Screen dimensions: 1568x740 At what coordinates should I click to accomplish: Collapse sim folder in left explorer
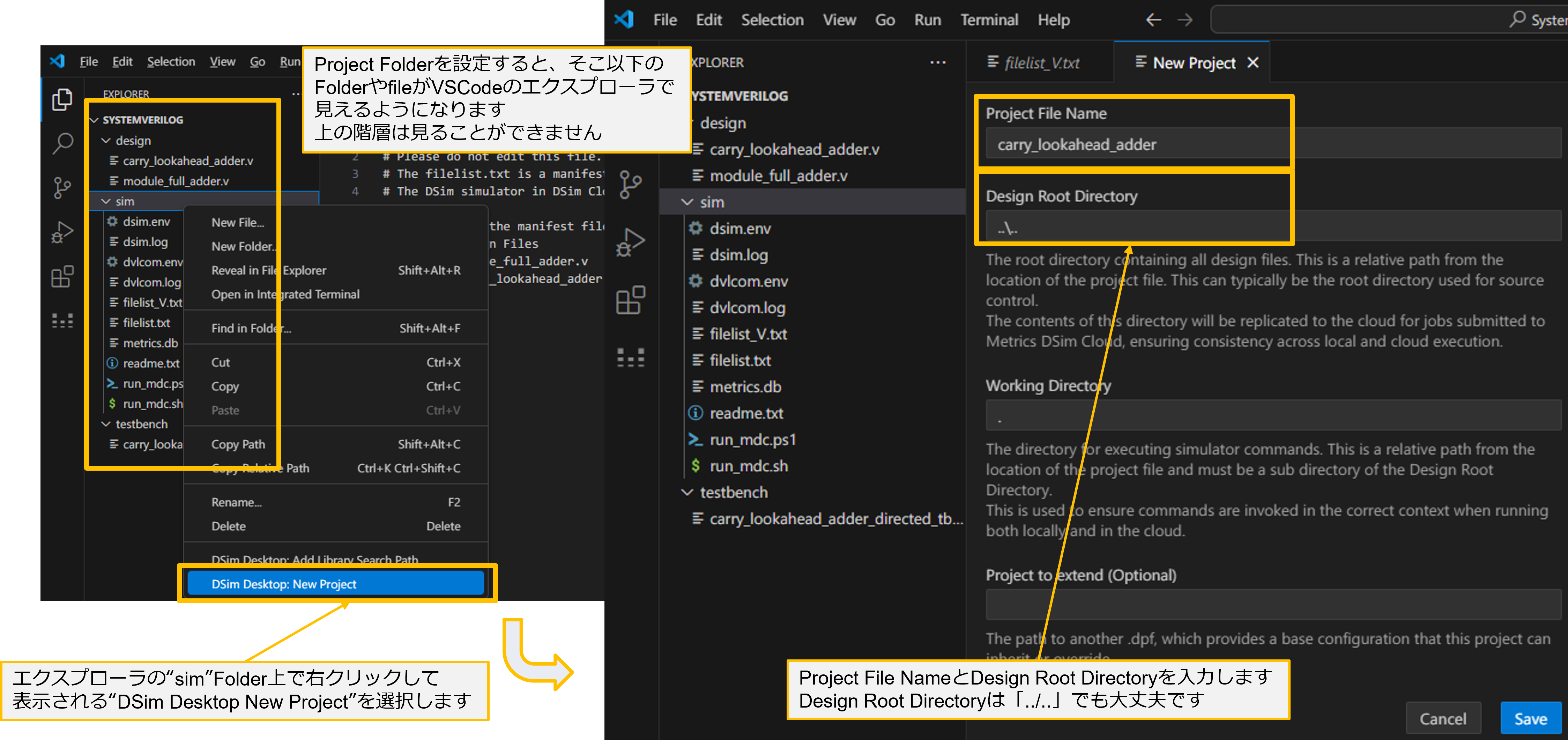tap(106, 201)
